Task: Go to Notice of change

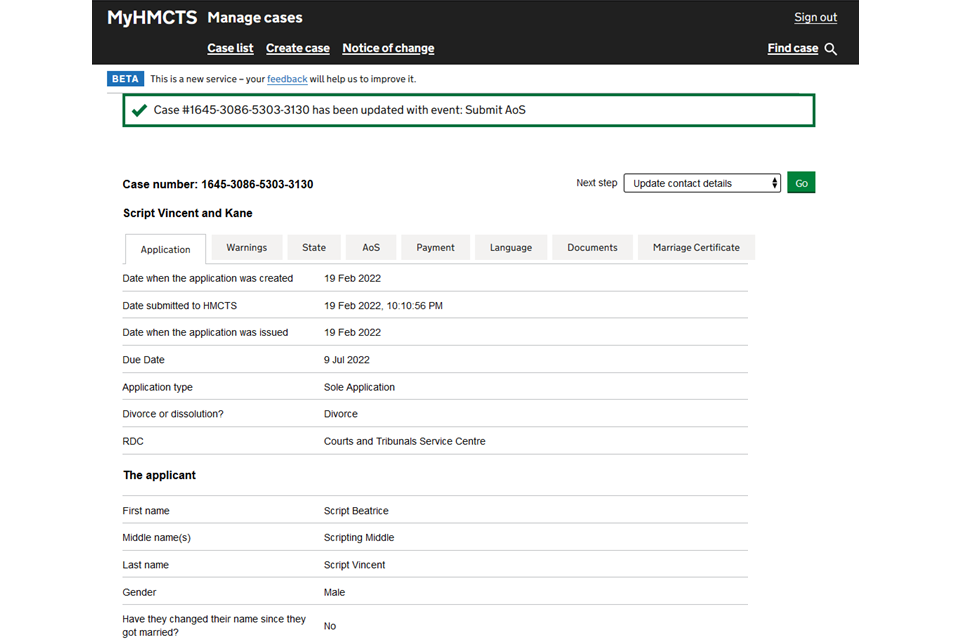Action: (x=388, y=48)
